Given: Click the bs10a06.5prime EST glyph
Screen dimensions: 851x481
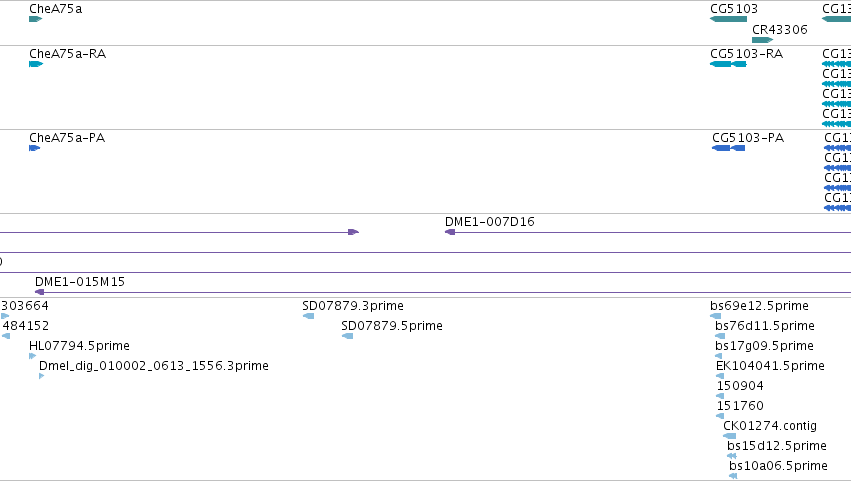Looking at the screenshot, I should coord(733,476).
